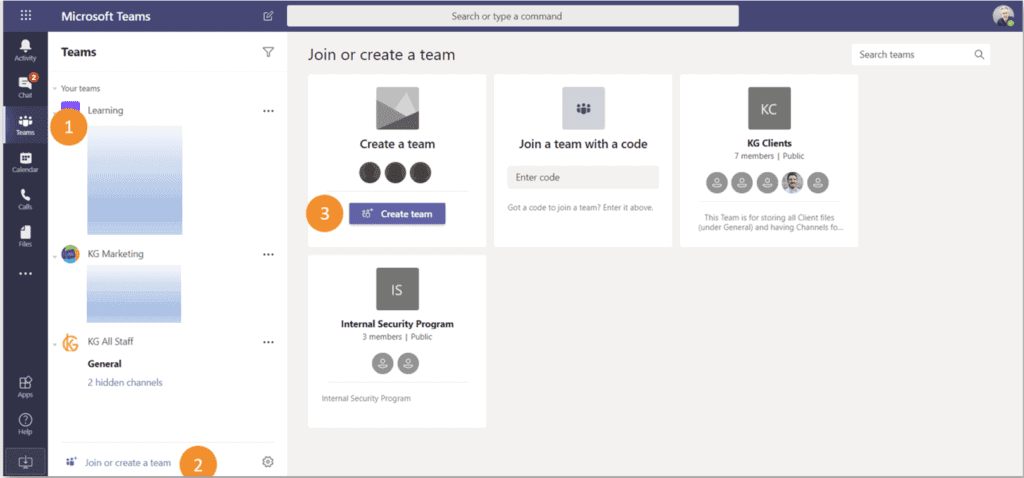Open the KG Clients team title
Viewport: 1024px width, 478px height.
click(x=769, y=143)
